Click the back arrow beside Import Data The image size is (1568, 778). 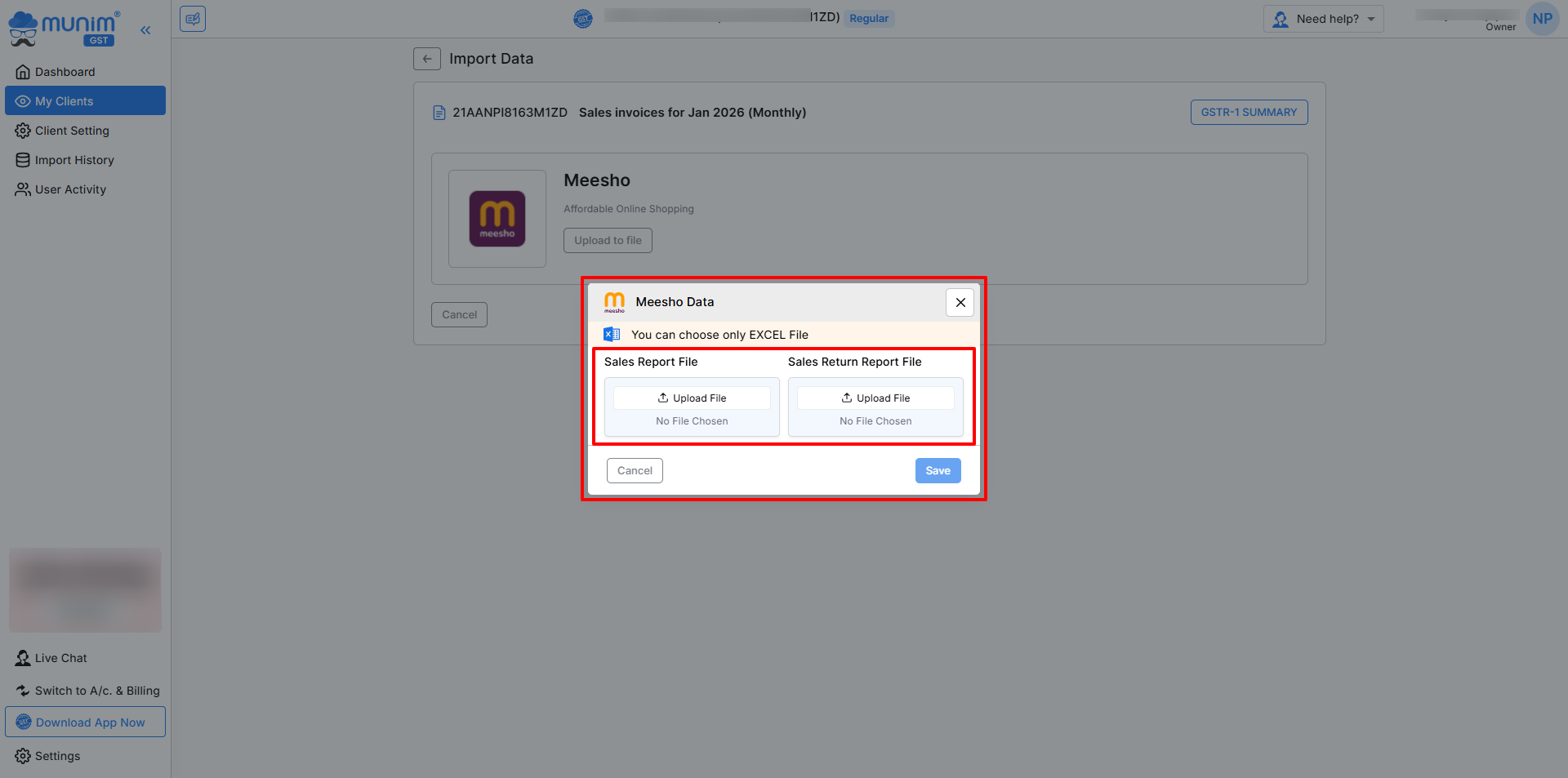[x=426, y=59]
